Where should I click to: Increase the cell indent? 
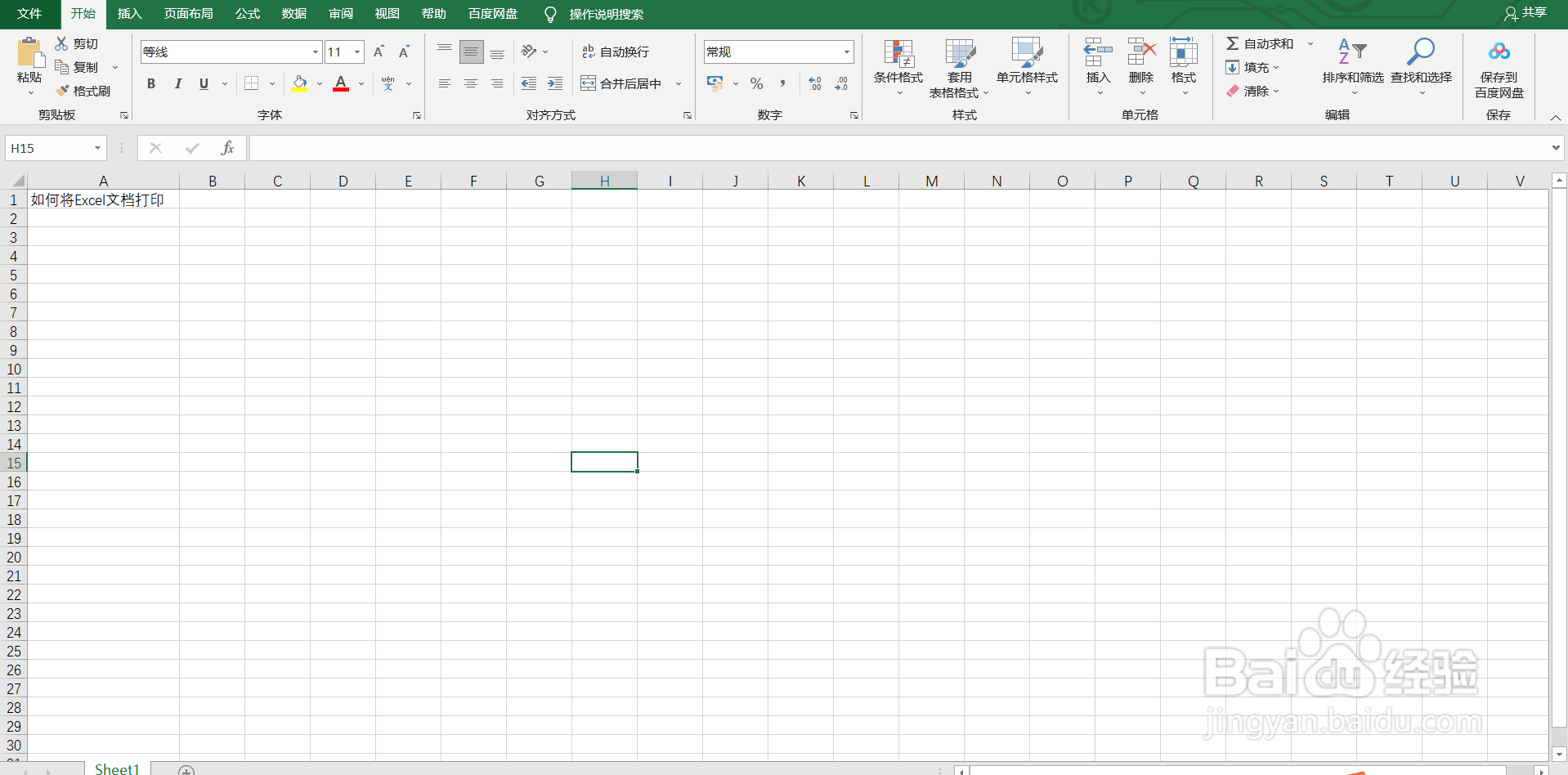tap(555, 83)
